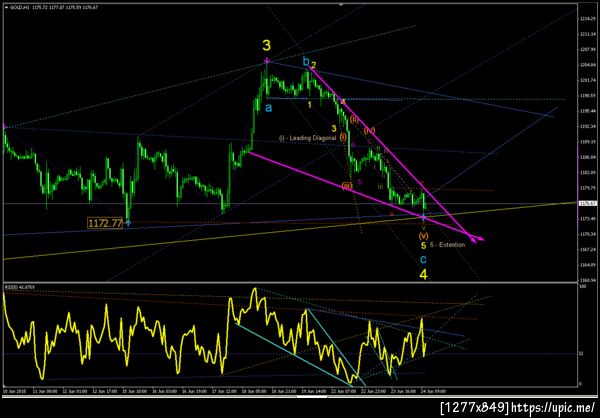
Task: Click the GOLD,H1 chart title arrow
Action: [5, 7]
